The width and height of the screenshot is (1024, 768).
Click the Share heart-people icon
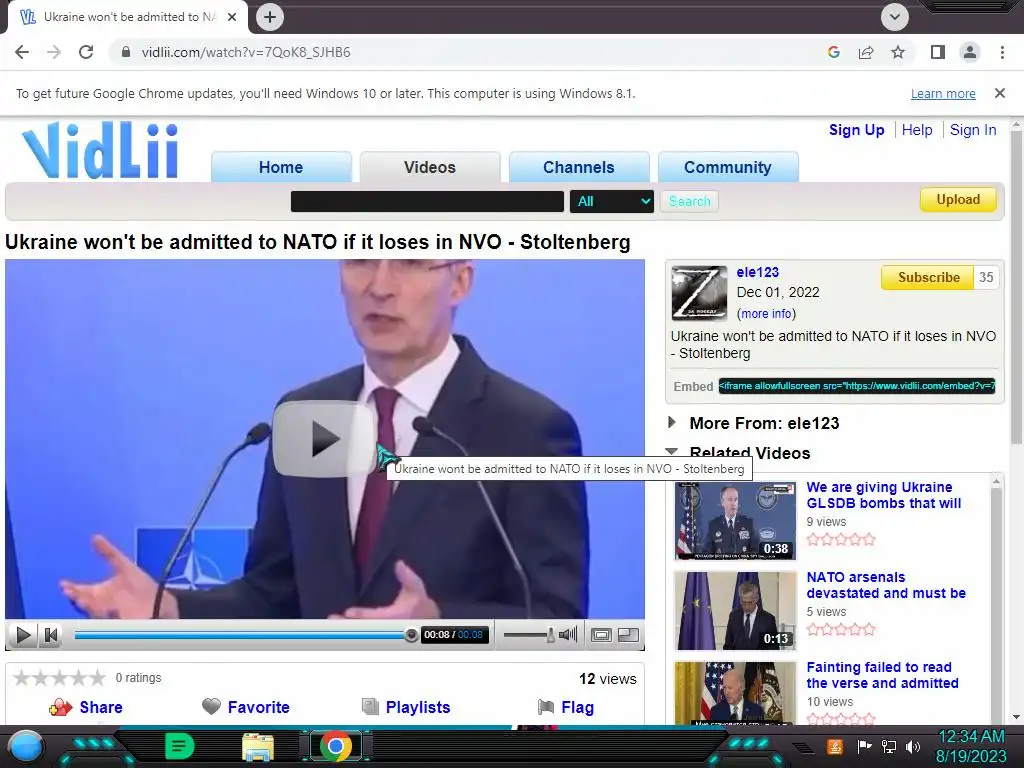60,707
